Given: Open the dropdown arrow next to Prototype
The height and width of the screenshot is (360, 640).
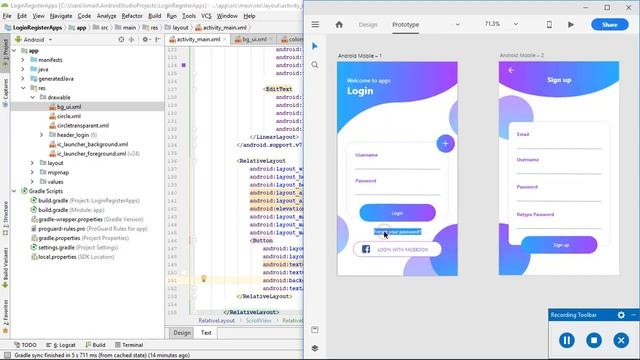Looking at the screenshot, I should click(457, 24).
